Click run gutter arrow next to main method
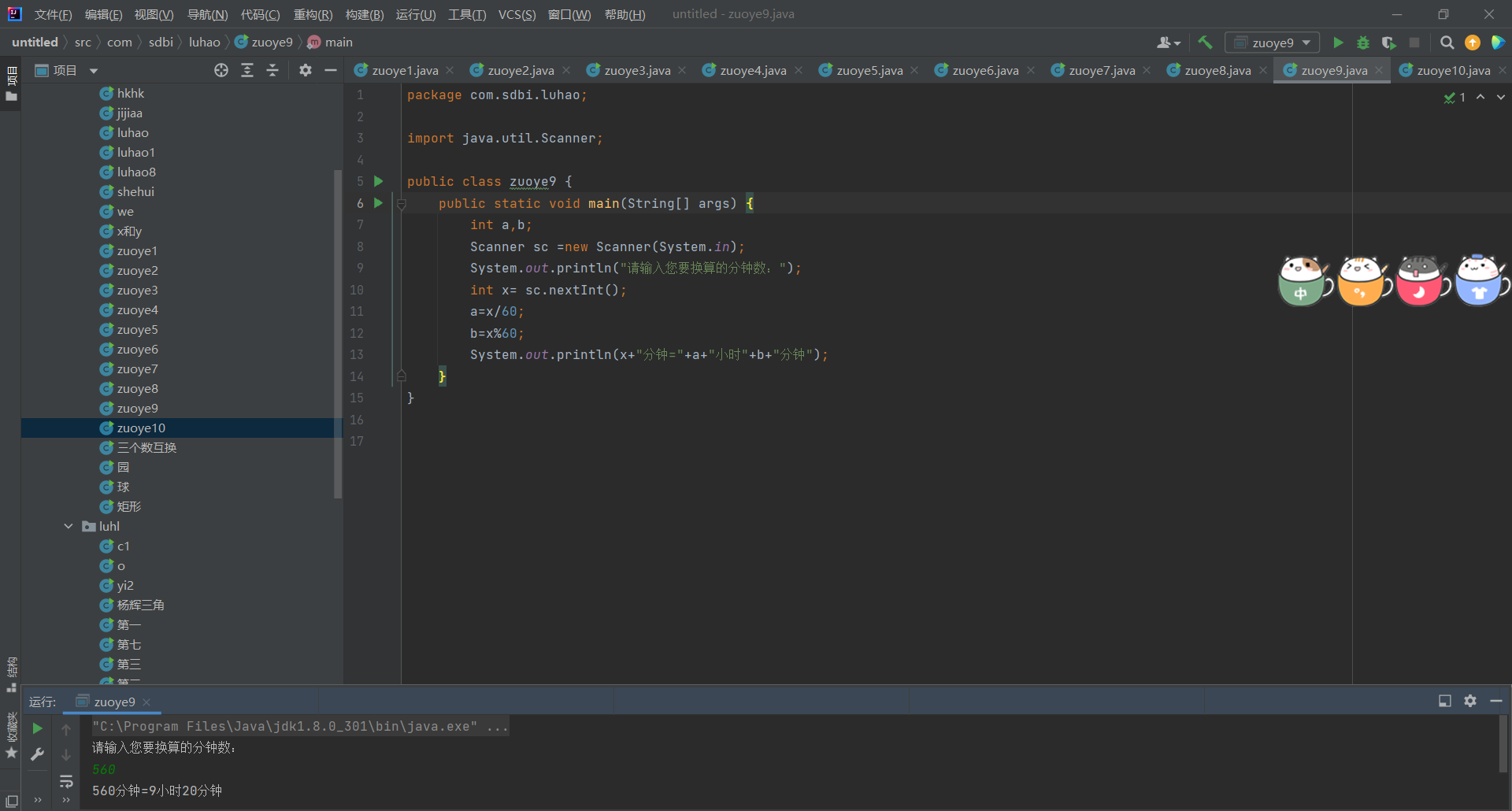This screenshot has height=811, width=1512. point(378,203)
